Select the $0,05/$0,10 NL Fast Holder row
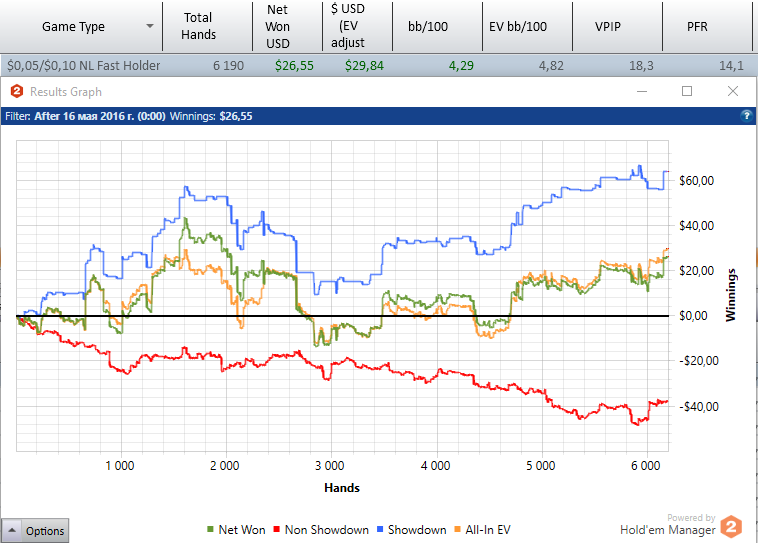 [379, 65]
